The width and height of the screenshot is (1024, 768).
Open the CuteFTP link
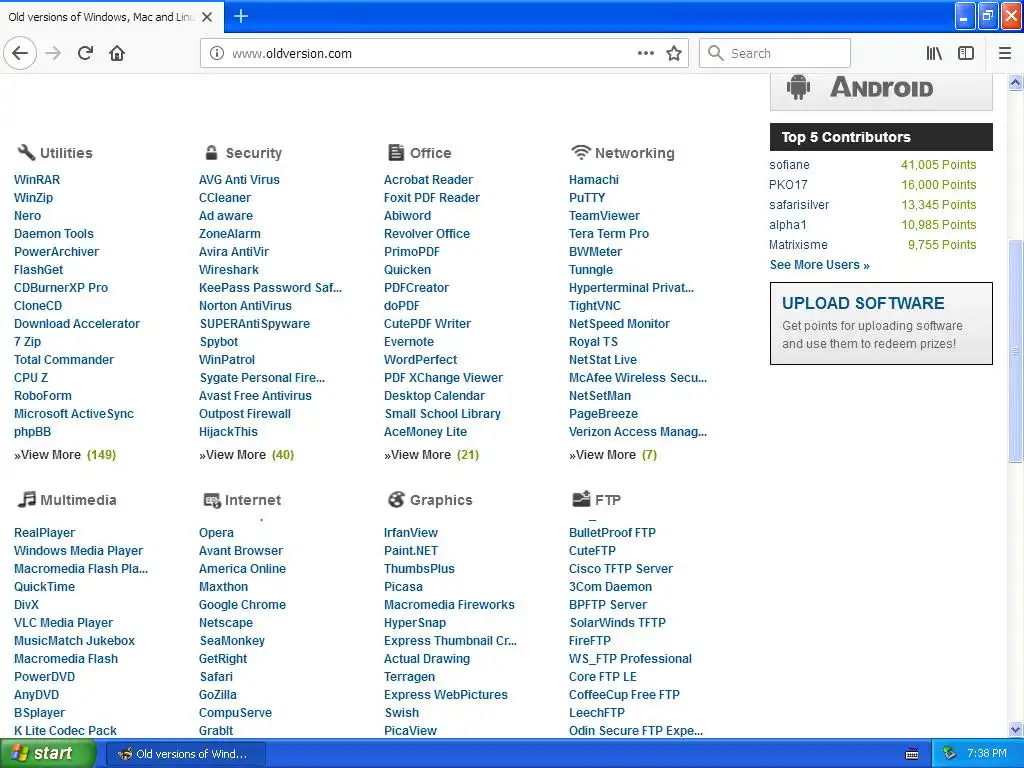point(592,551)
